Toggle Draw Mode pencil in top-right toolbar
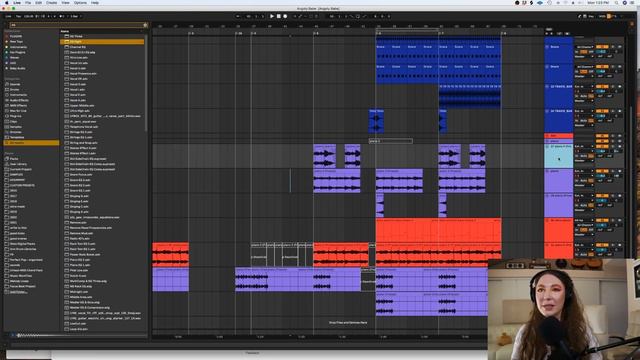Image resolution: width=640 pixels, height=360 pixels. [579, 16]
